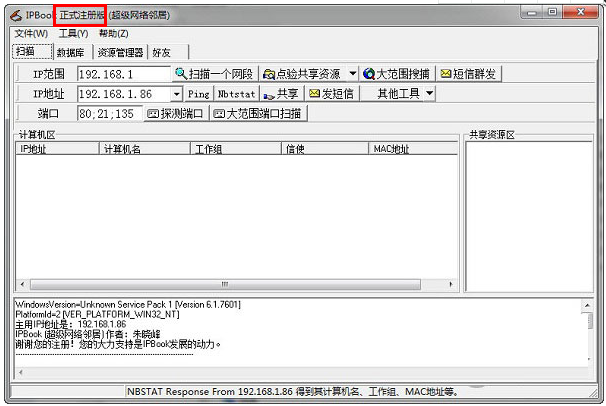Click the computer list horizontal scrollbar thumb
The height and width of the screenshot is (406, 606).
pos(225,284)
